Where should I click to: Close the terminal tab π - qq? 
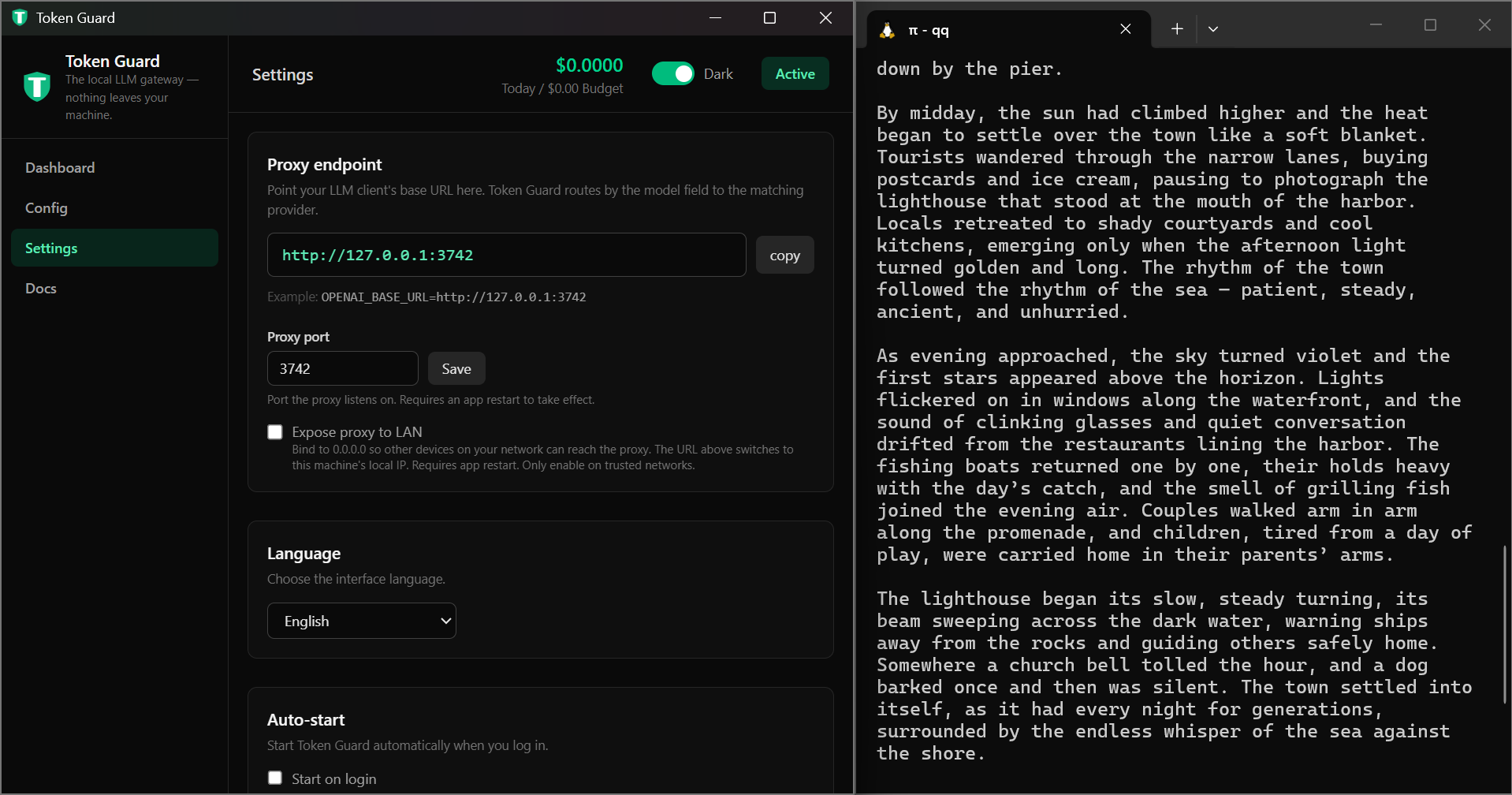click(x=1125, y=29)
